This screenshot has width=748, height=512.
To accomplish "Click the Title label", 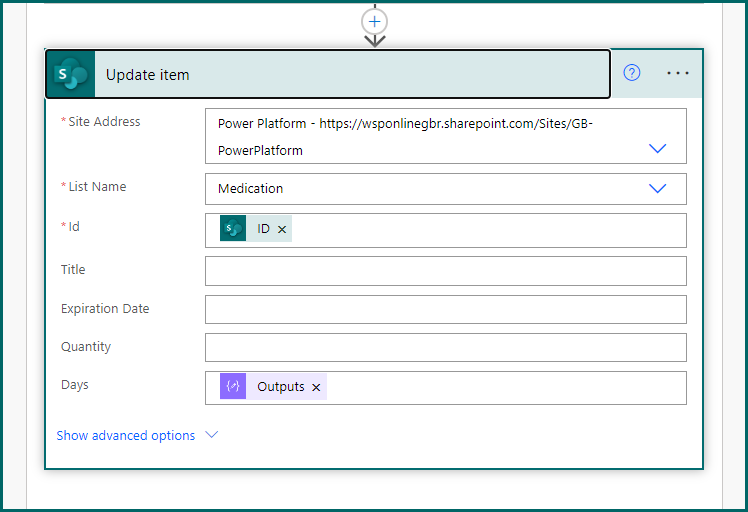I will pyautogui.click(x=73, y=270).
